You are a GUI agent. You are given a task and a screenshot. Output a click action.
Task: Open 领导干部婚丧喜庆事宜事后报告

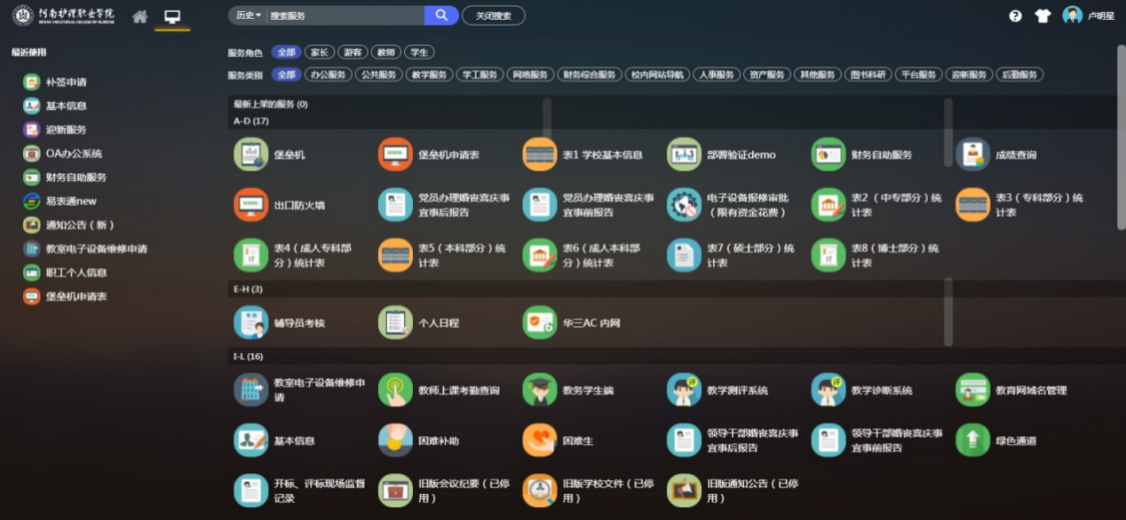[732, 440]
